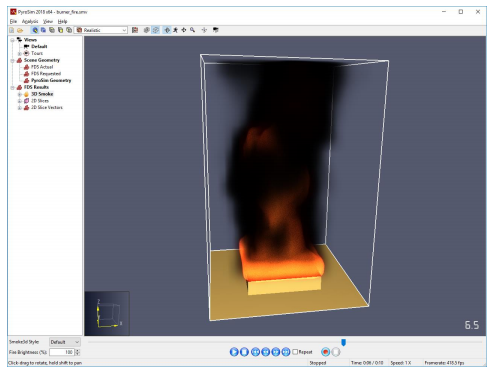489x374 pixels.
Task: Expand the 2D Slices tree node
Action: pyautogui.click(x=20, y=101)
